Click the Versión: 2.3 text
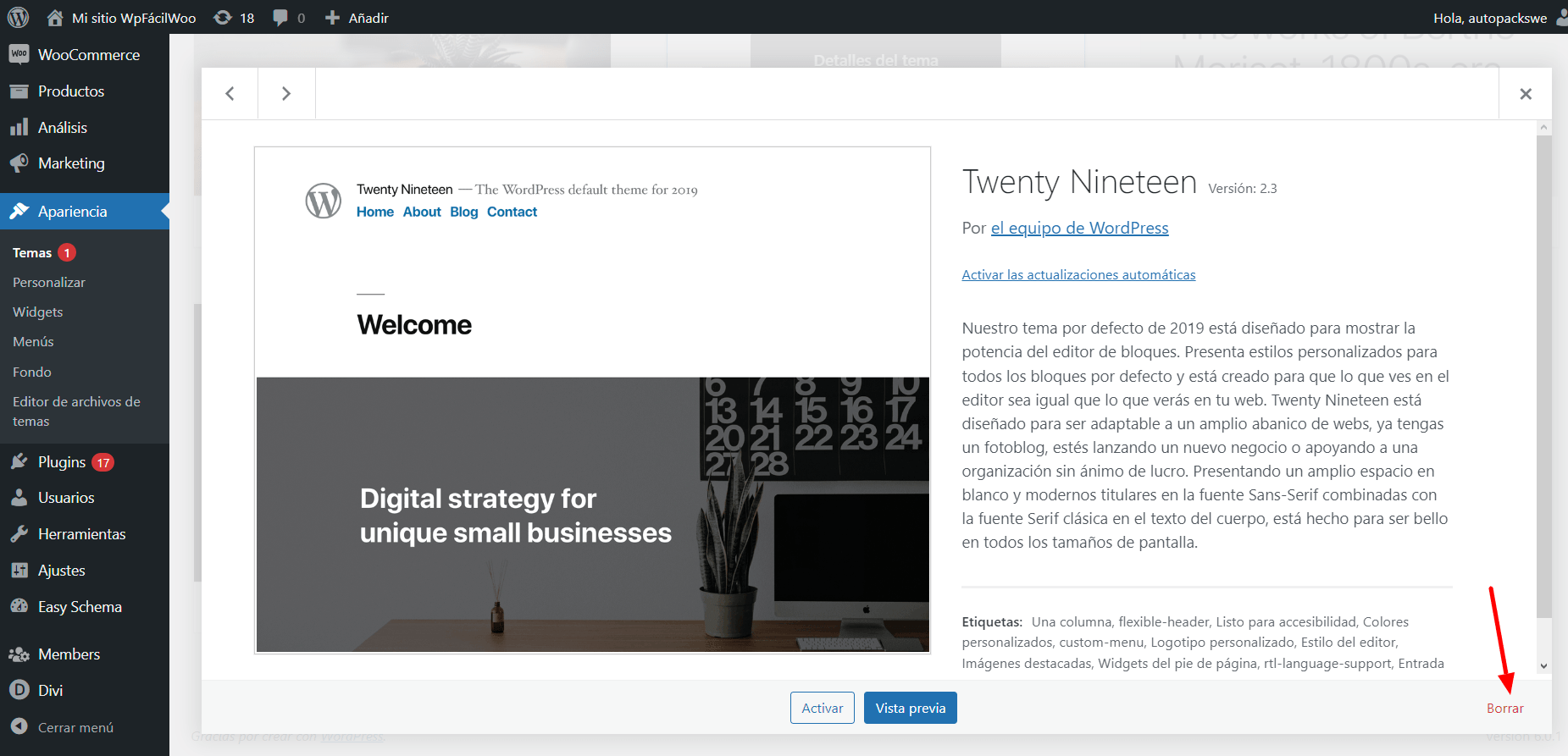Image resolution: width=1568 pixels, height=756 pixels. pyautogui.click(x=1242, y=188)
